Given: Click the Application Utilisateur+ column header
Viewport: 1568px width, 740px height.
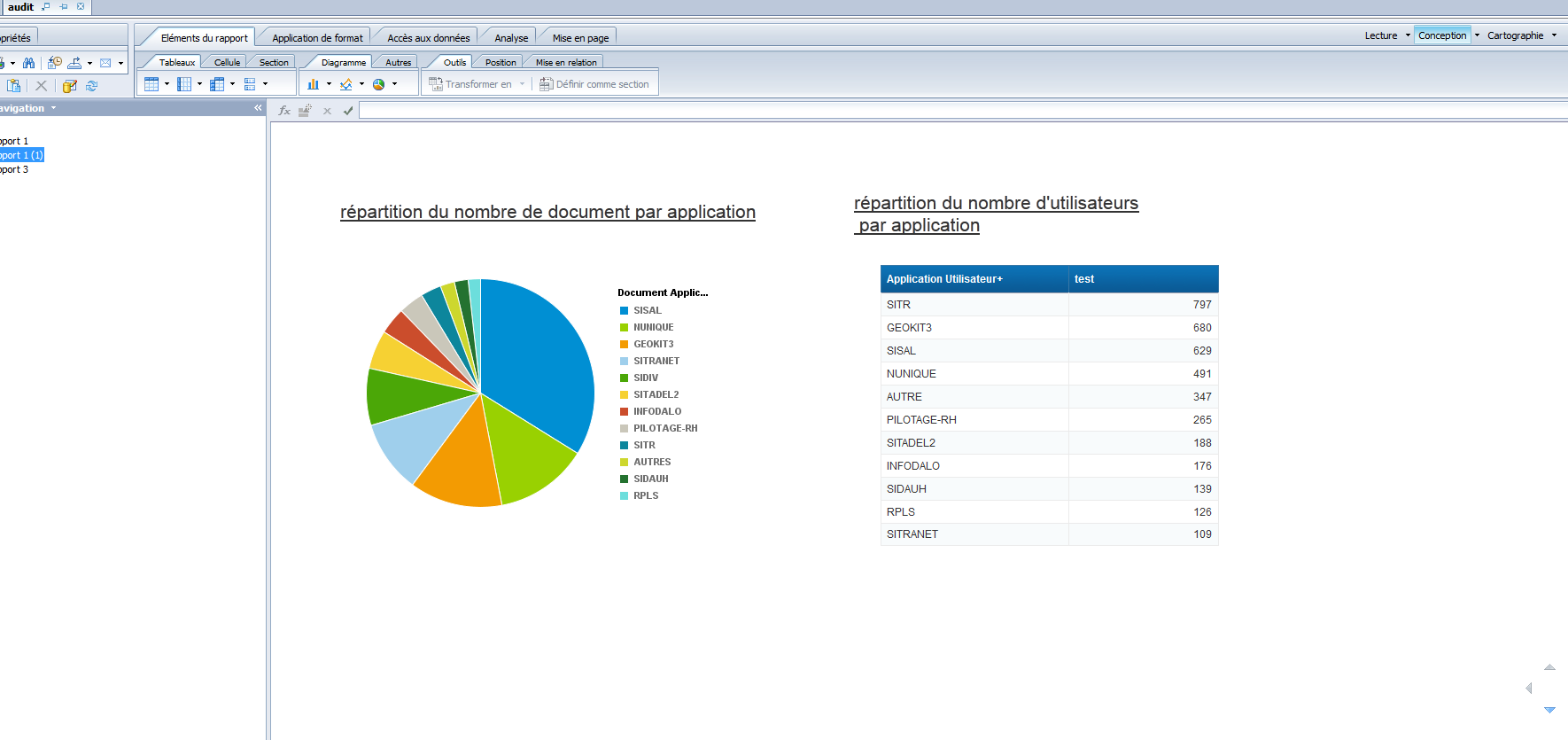Looking at the screenshot, I should [x=974, y=278].
